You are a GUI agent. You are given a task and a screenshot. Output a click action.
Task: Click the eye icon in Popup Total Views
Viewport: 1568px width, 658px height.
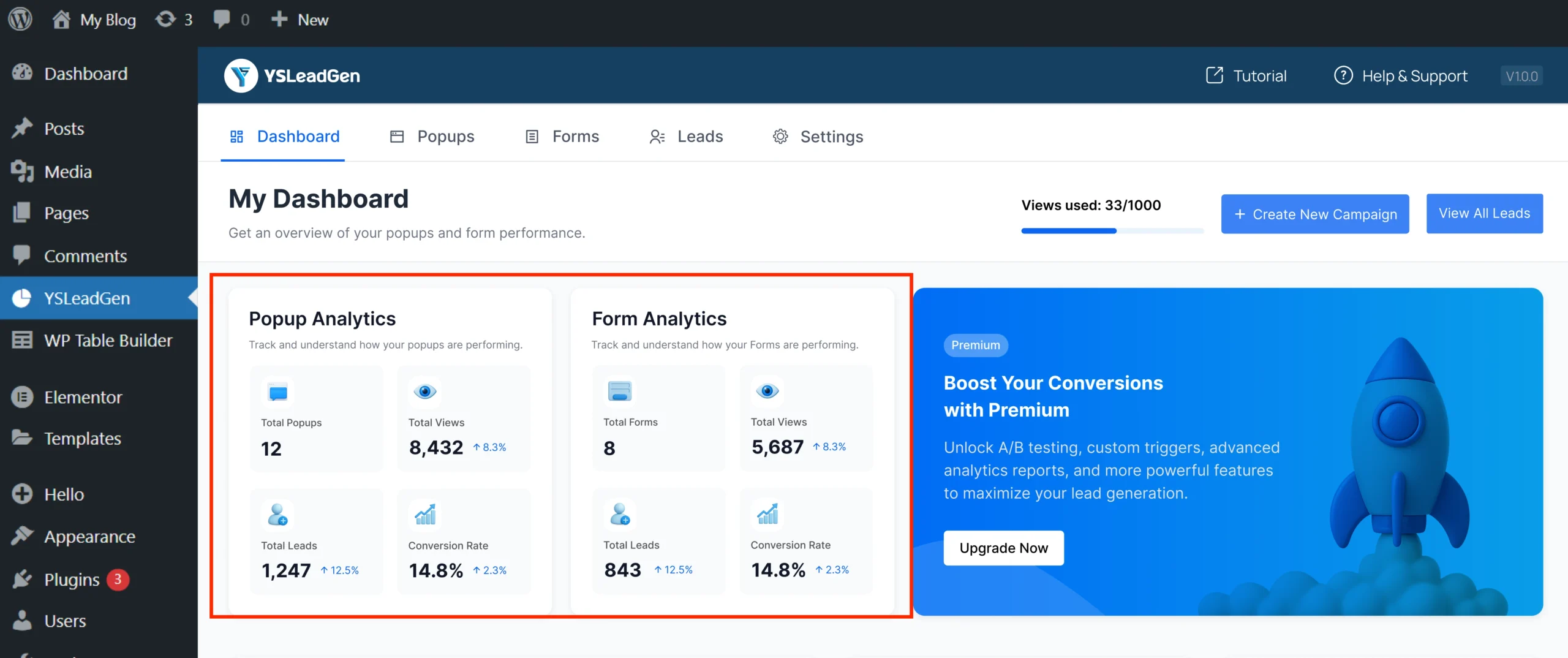(425, 391)
